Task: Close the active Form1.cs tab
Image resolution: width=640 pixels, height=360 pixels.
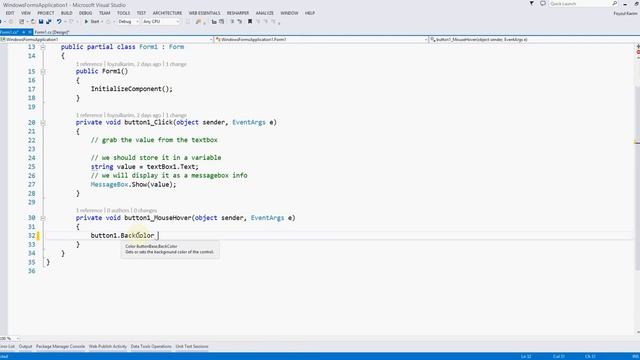Action: click(30, 32)
